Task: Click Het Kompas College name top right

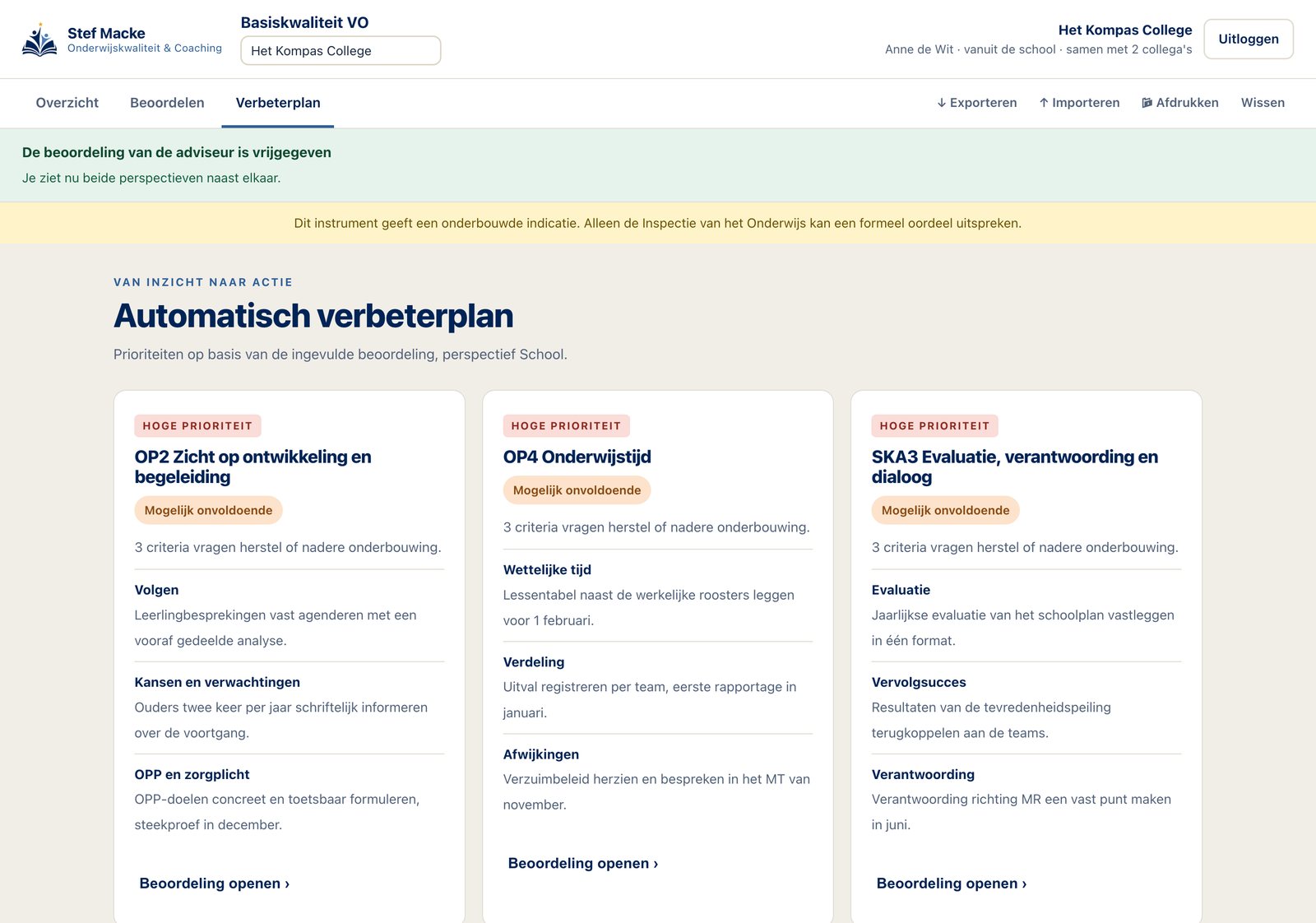Action: pyautogui.click(x=1124, y=30)
